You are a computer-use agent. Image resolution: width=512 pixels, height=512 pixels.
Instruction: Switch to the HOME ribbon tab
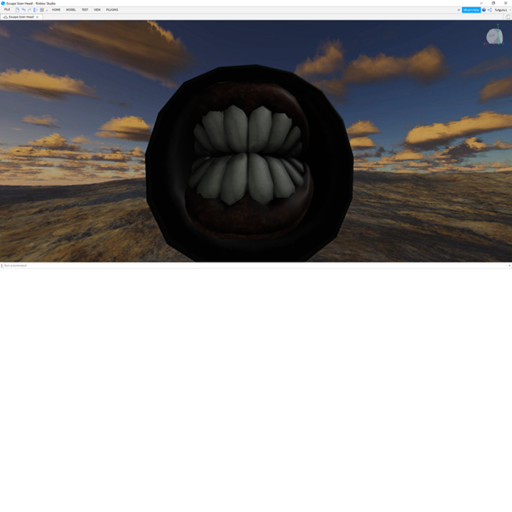[x=56, y=10]
